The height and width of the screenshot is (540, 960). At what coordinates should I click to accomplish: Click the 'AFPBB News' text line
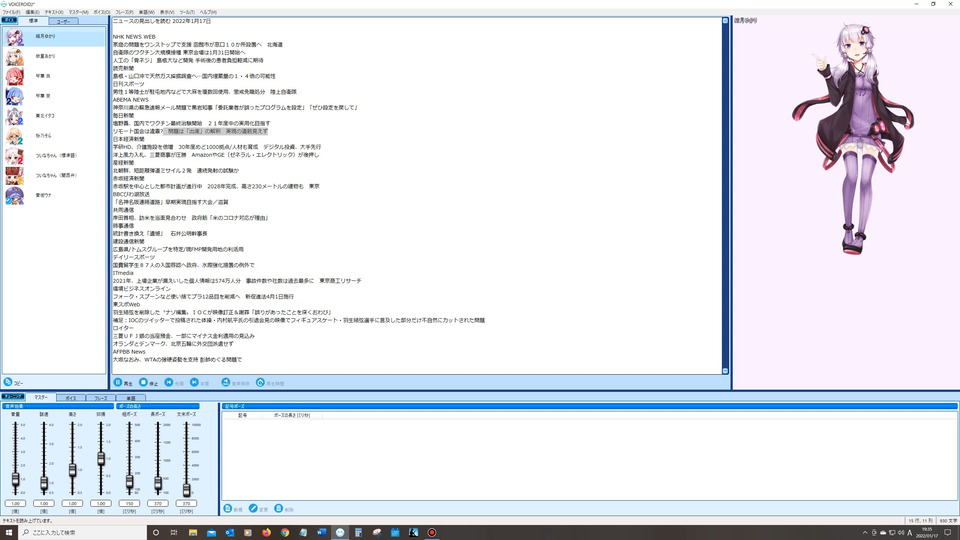pos(129,352)
